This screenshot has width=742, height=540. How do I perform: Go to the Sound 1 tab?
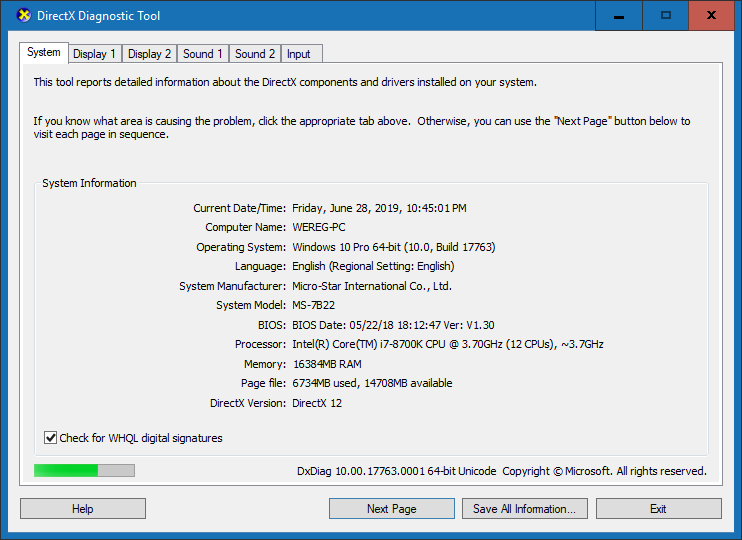click(203, 54)
